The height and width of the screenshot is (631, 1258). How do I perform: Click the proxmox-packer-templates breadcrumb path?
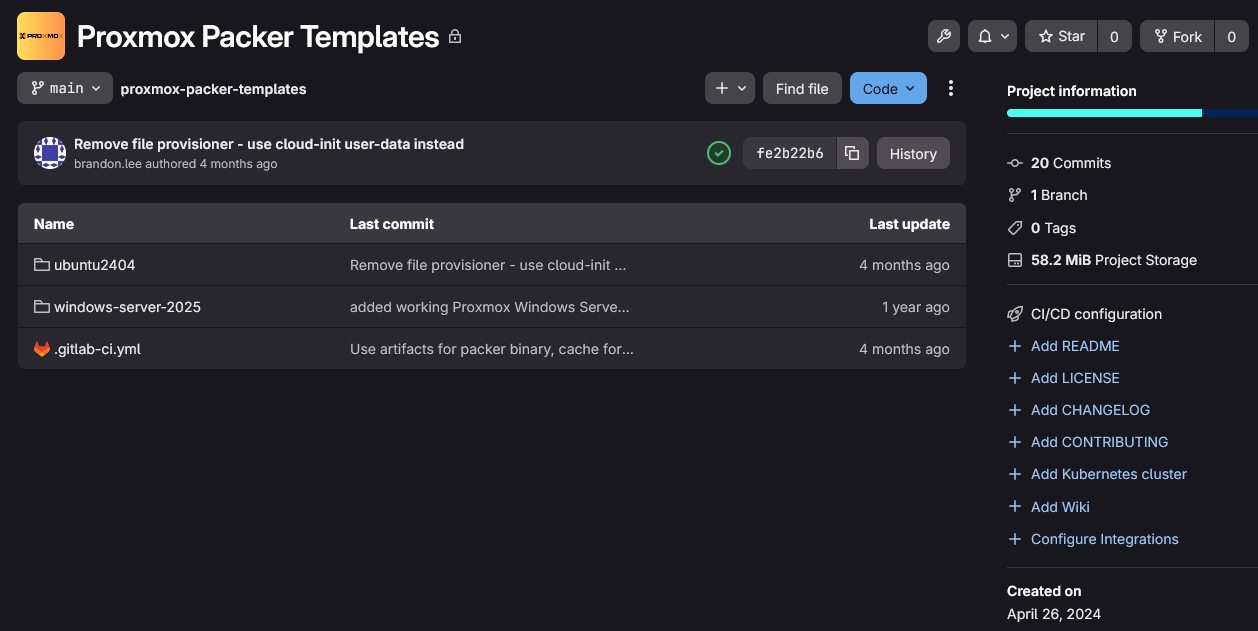pos(213,89)
